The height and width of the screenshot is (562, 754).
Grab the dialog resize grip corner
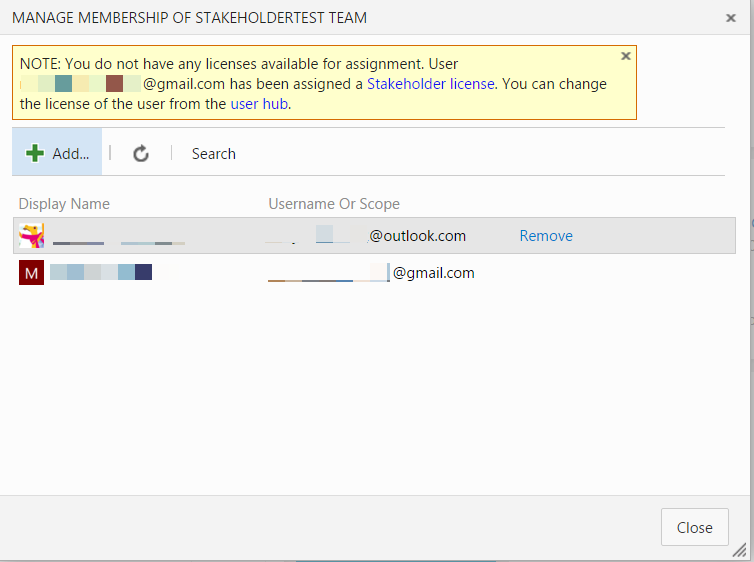click(739, 550)
